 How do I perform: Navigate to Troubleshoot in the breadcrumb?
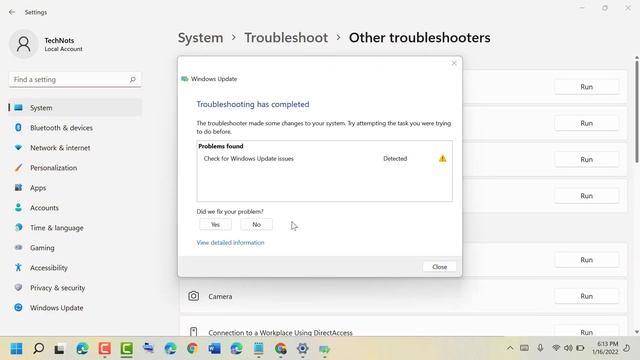point(286,38)
